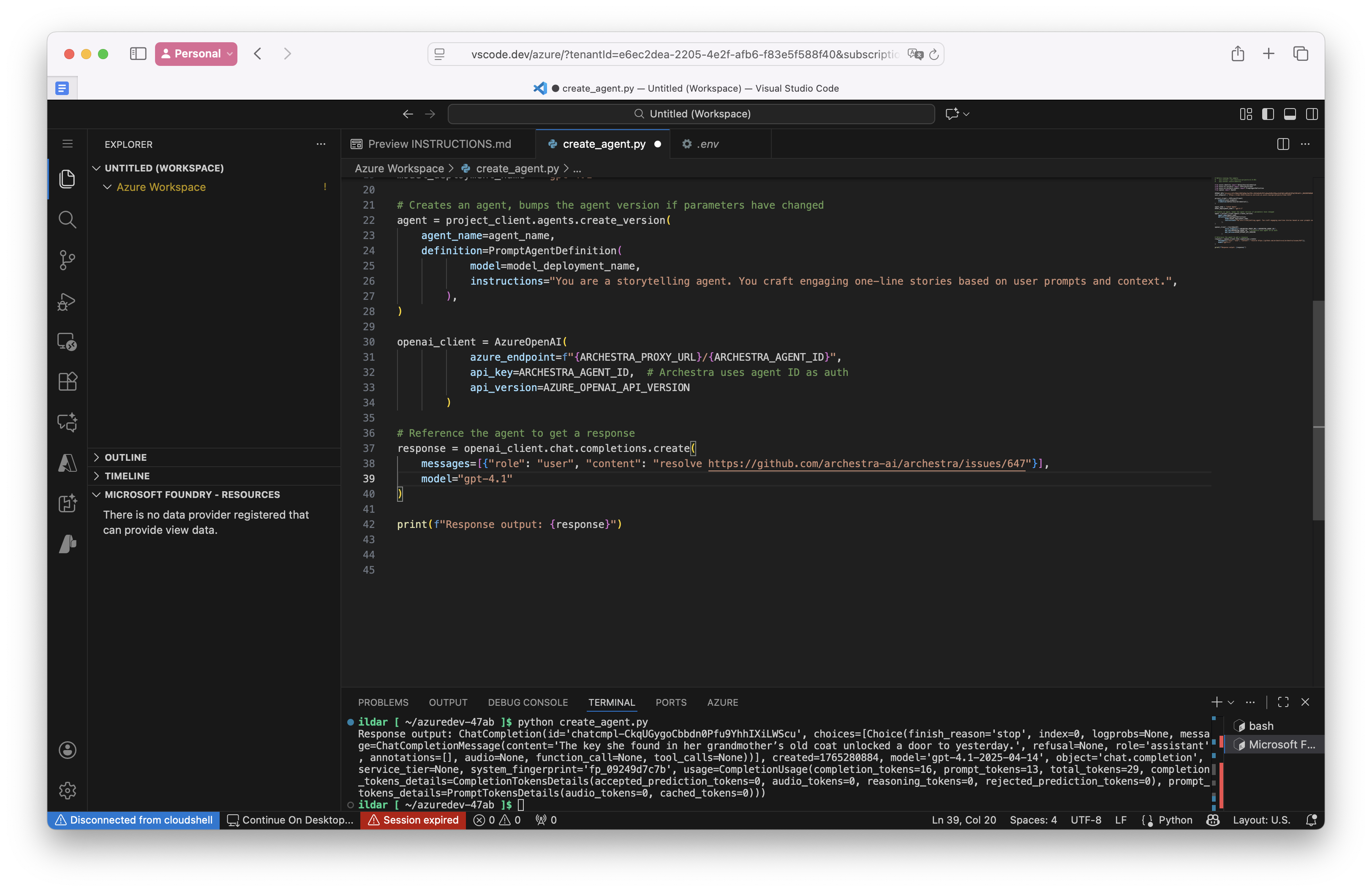Image resolution: width=1372 pixels, height=892 pixels.
Task: Open the Accounts icon in activity bar
Action: click(68, 750)
